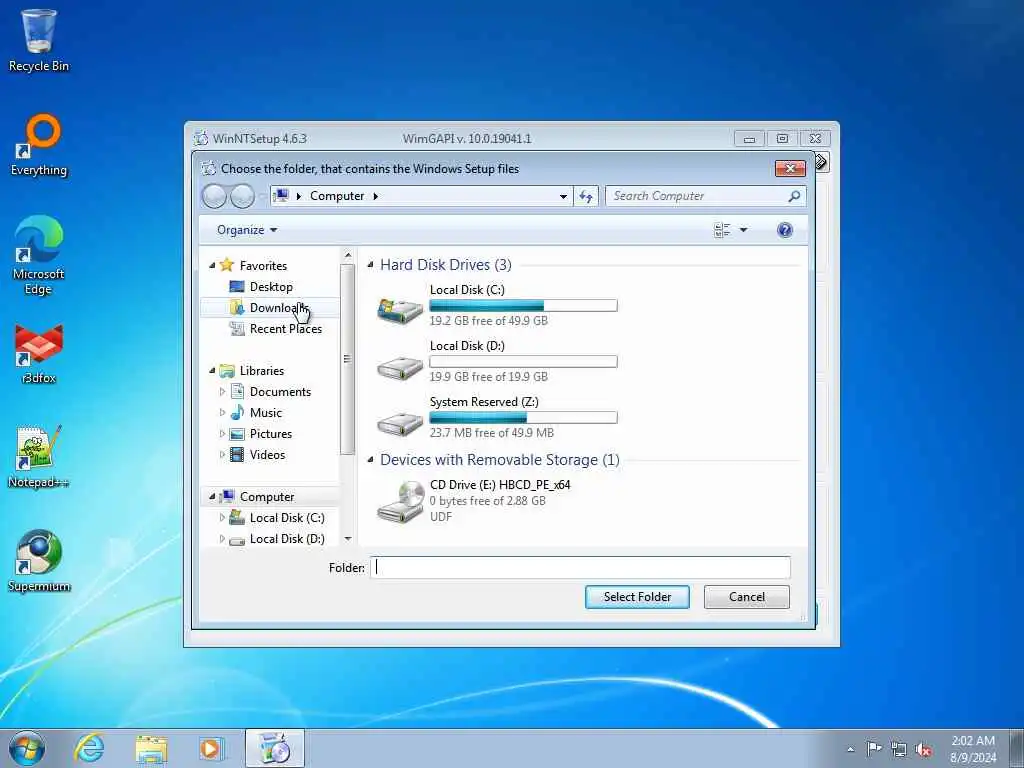The height and width of the screenshot is (768, 1024).
Task: Open Microsoft Edge desktop shortcut
Action: click(x=39, y=255)
